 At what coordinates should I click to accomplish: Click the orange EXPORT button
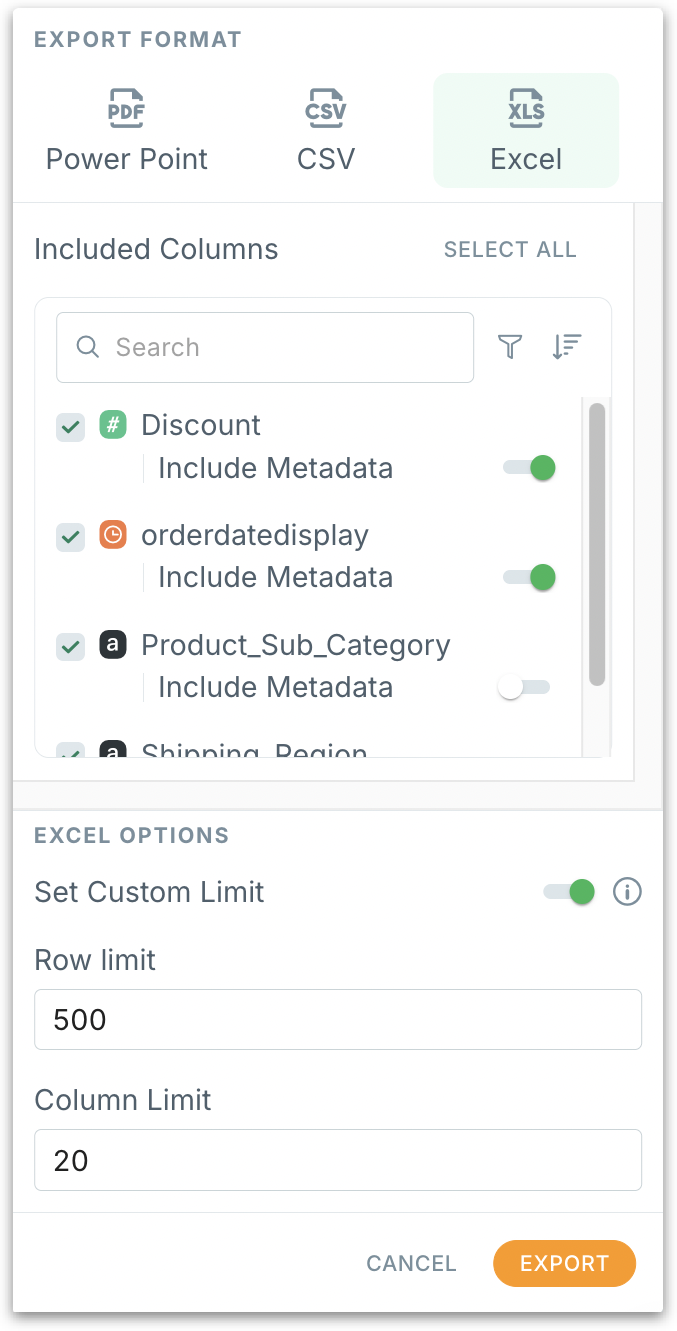tap(564, 1263)
